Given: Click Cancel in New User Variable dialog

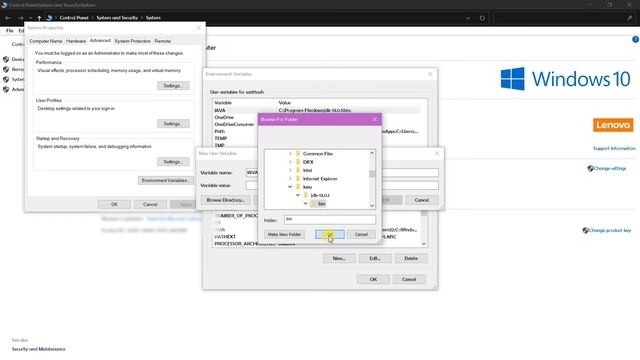Looking at the screenshot, I should [422, 200].
